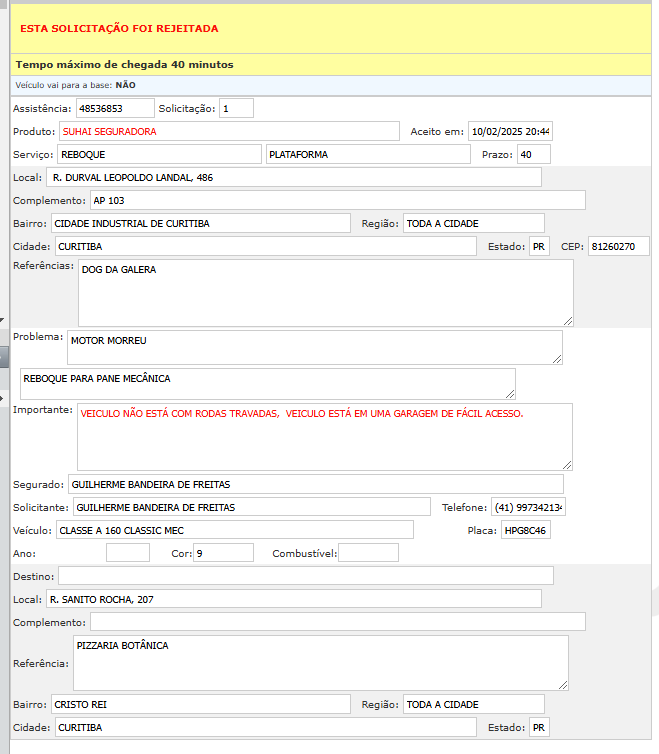Click the Veículo model field
This screenshot has height=754, width=659.
click(234, 529)
